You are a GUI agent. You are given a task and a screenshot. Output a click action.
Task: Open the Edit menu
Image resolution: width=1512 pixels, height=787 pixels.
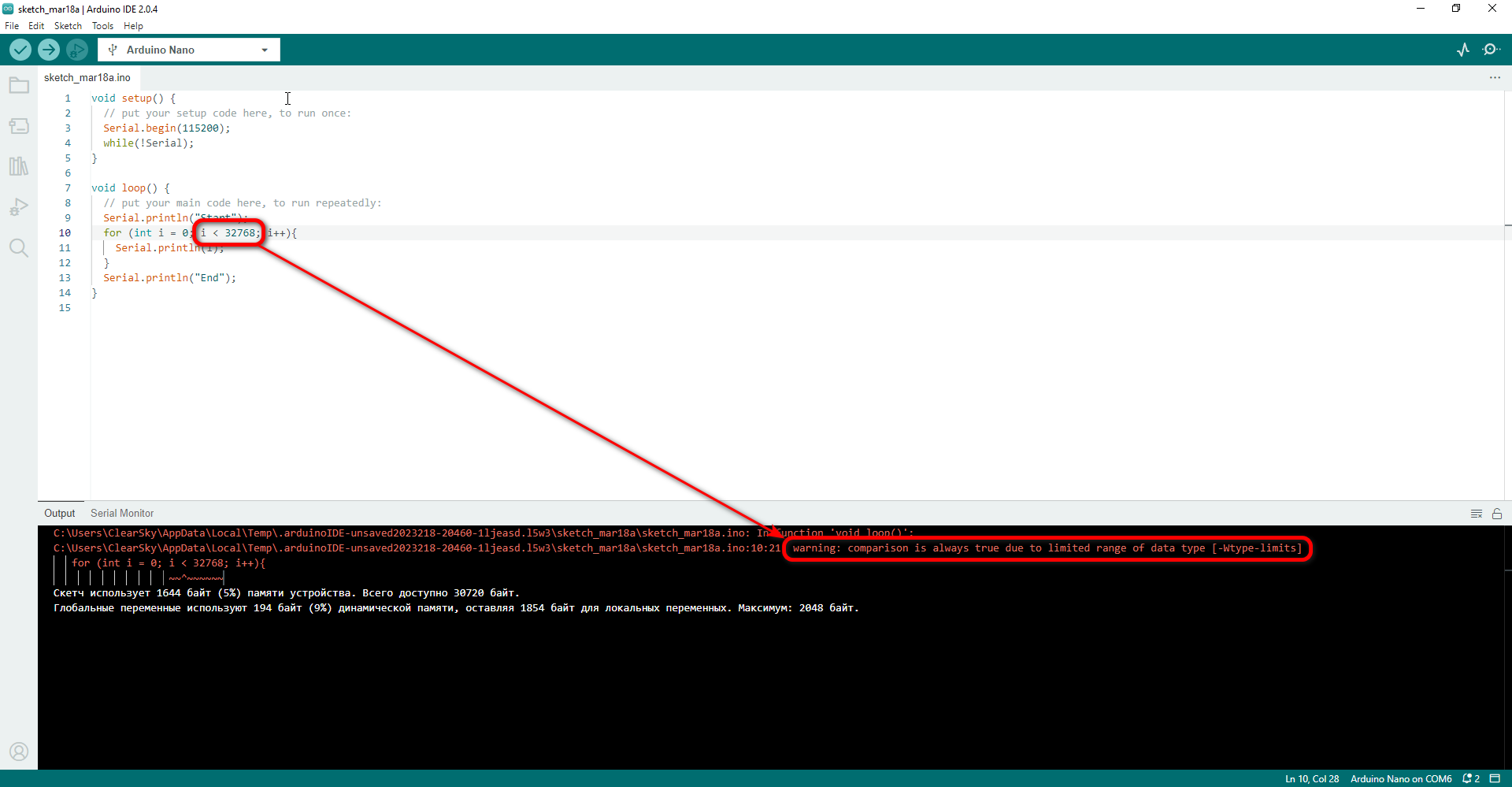tap(36, 26)
